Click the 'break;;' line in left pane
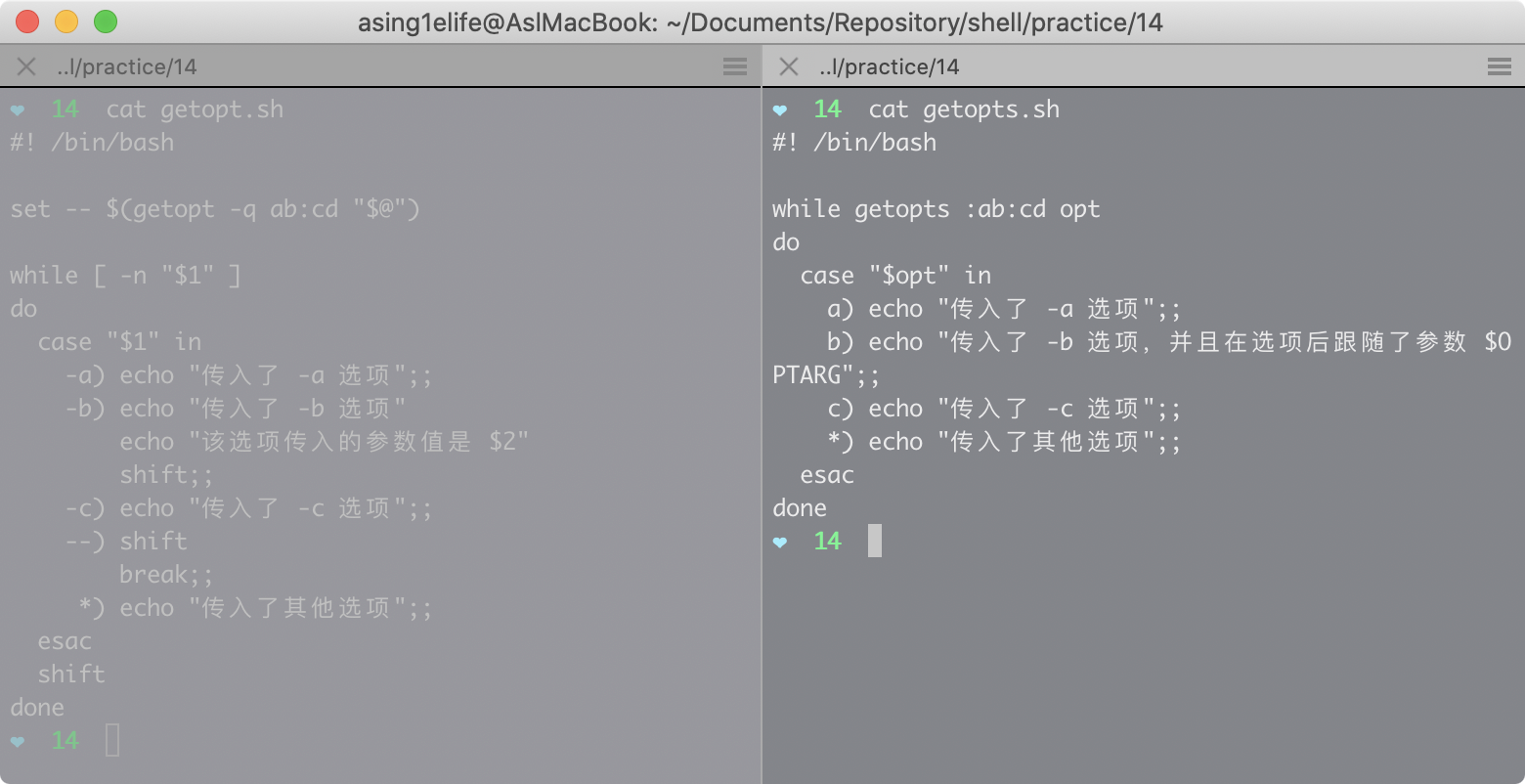 [x=166, y=575]
